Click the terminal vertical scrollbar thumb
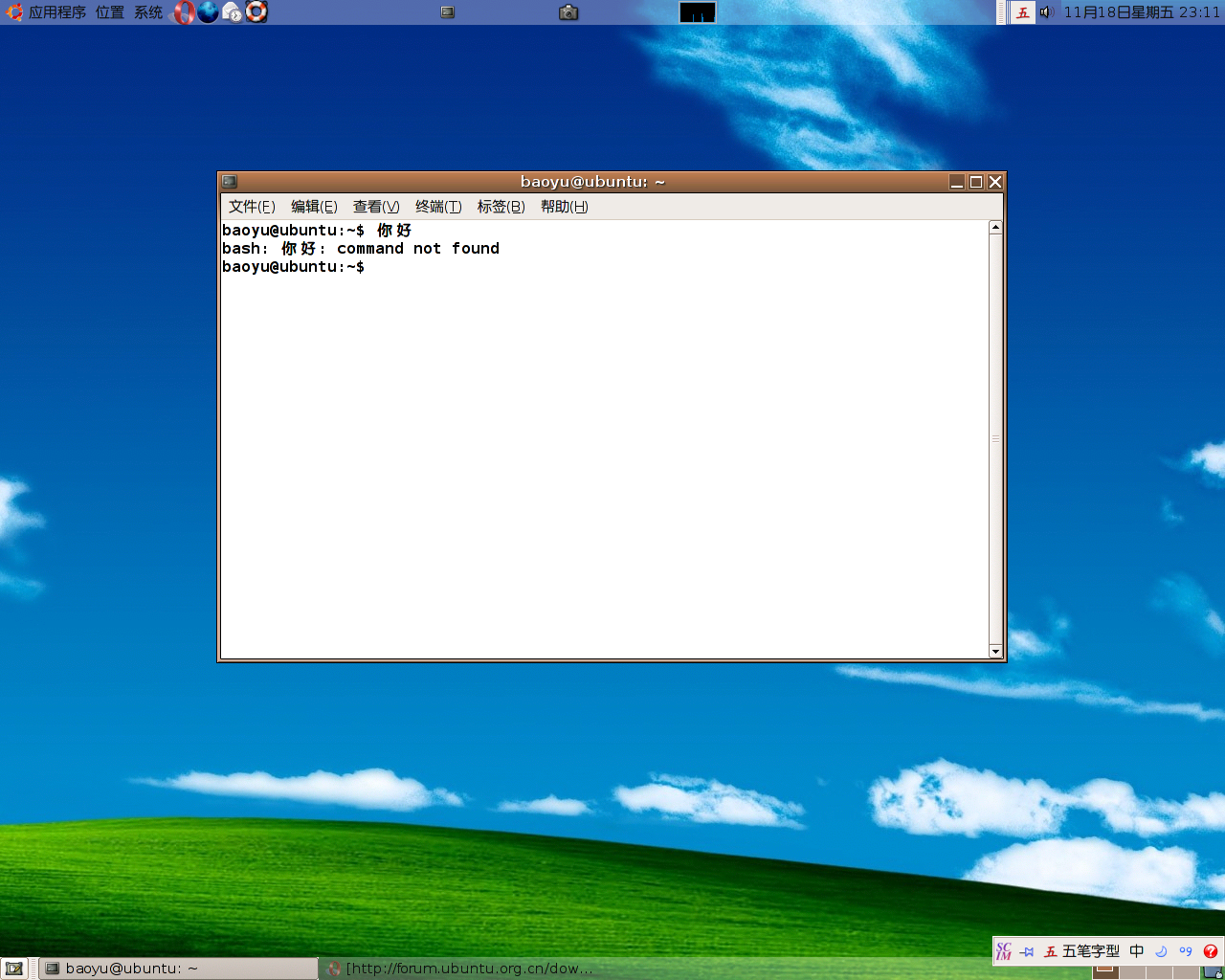 point(995,439)
